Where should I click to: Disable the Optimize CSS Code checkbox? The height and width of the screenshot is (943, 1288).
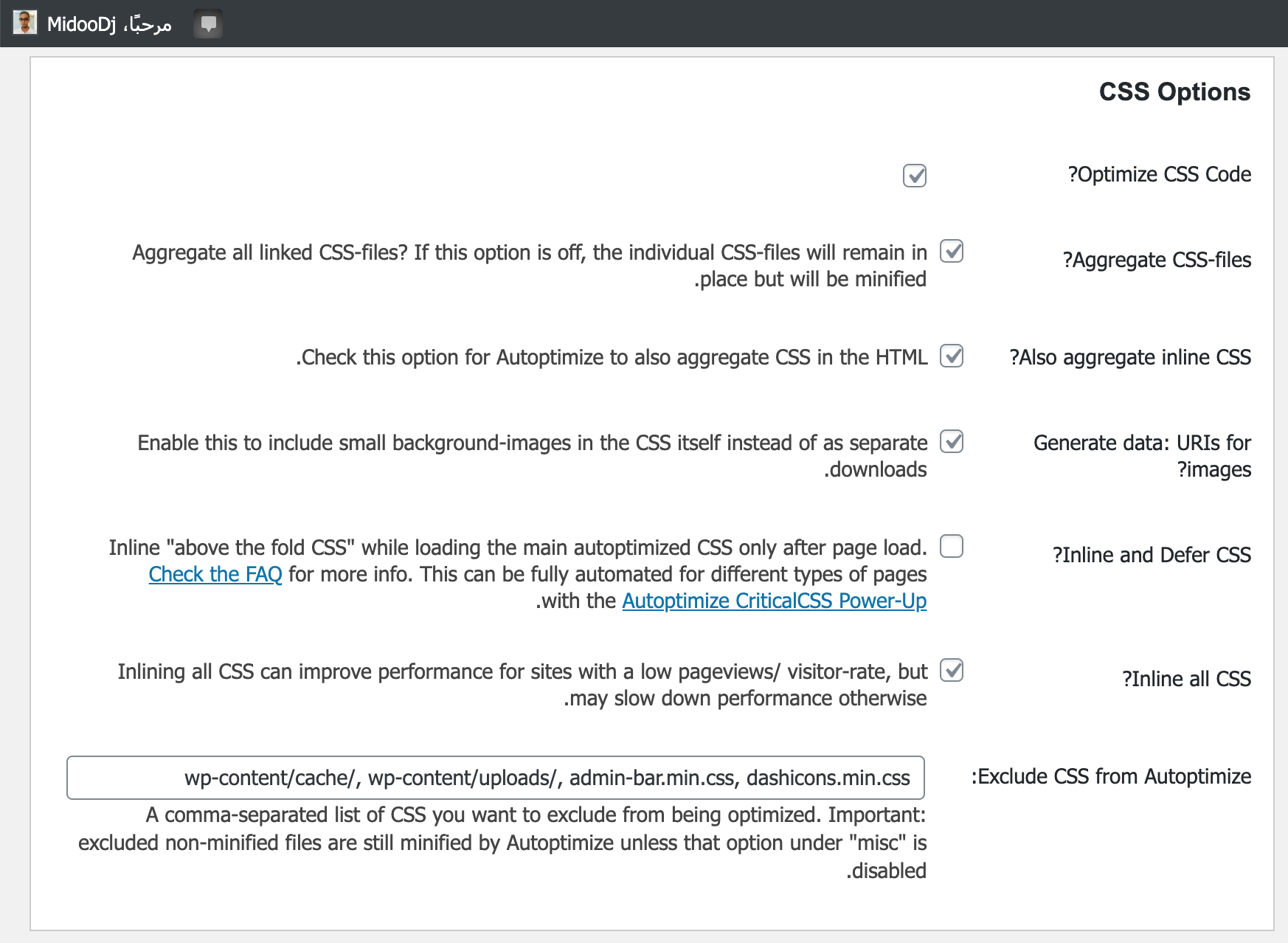(x=914, y=176)
